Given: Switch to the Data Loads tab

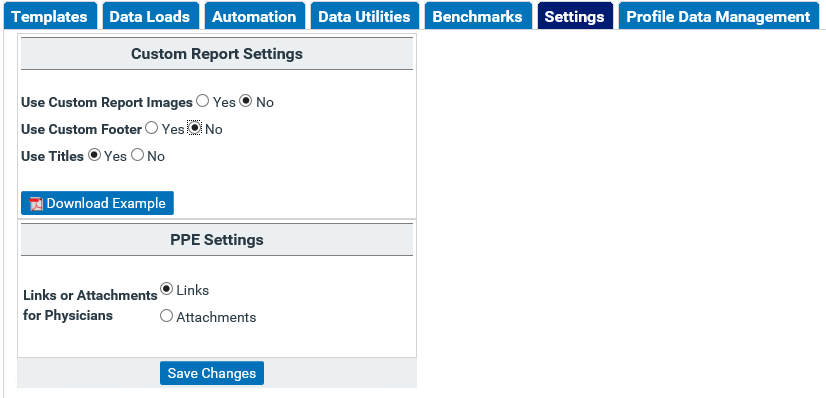Looking at the screenshot, I should tap(150, 16).
